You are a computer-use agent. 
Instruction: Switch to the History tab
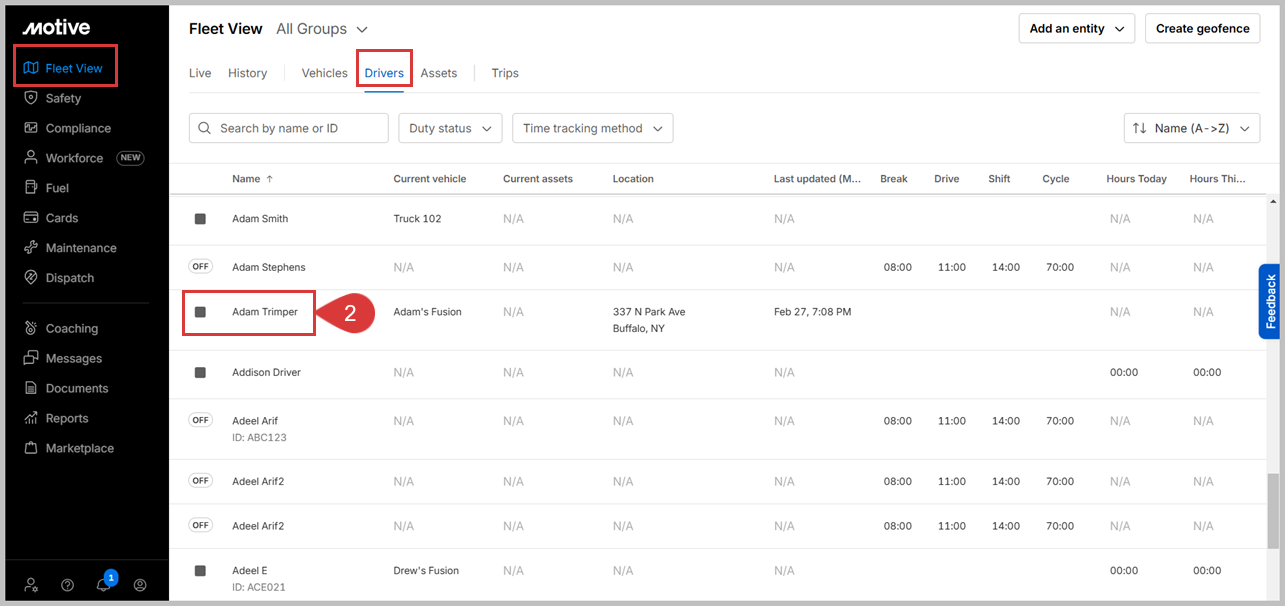(x=247, y=73)
